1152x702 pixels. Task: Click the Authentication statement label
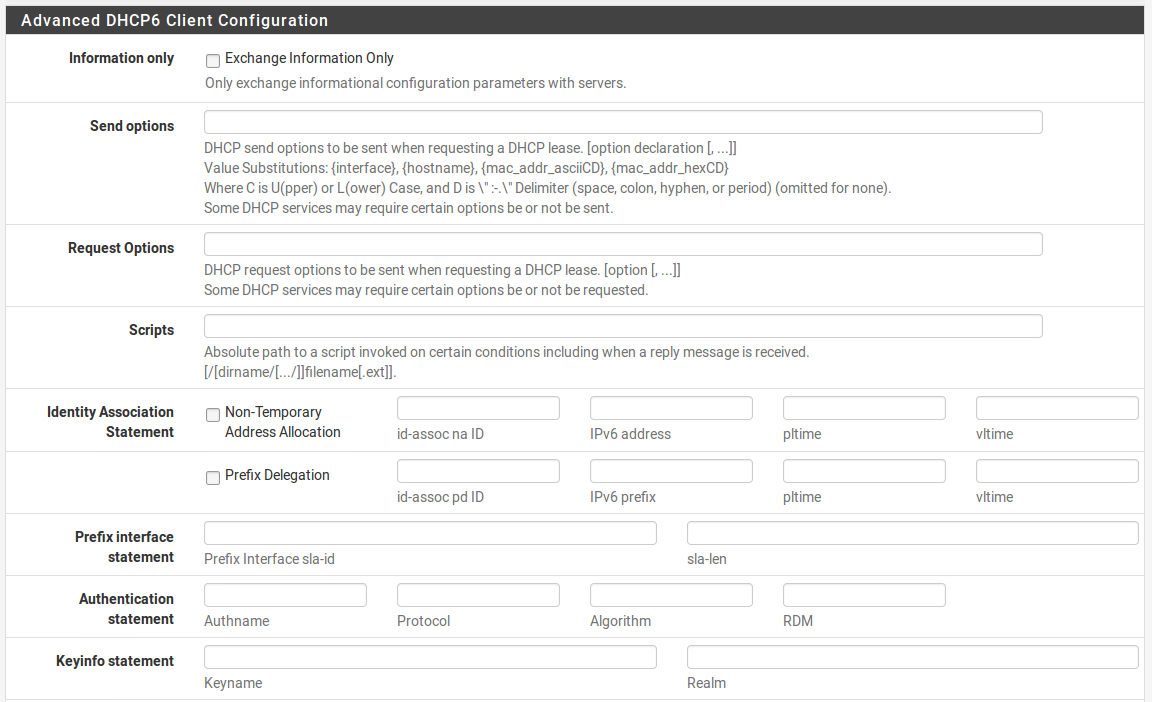(126, 609)
